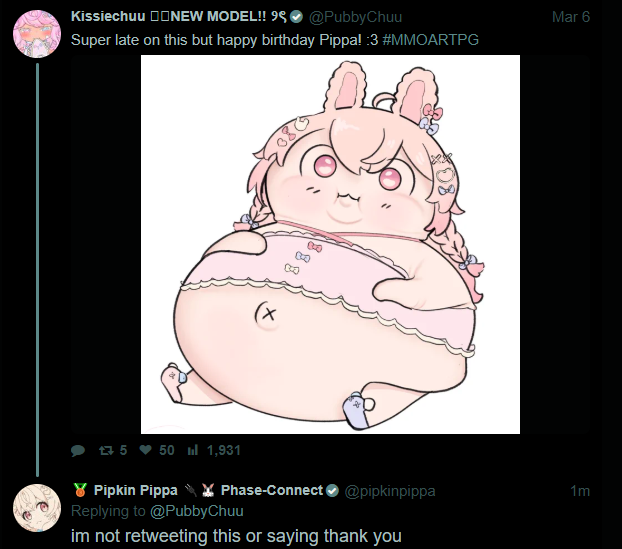The height and width of the screenshot is (549, 622).
Task: Click Pipkin Pippa's verified badge icon
Action: [x=332, y=491]
